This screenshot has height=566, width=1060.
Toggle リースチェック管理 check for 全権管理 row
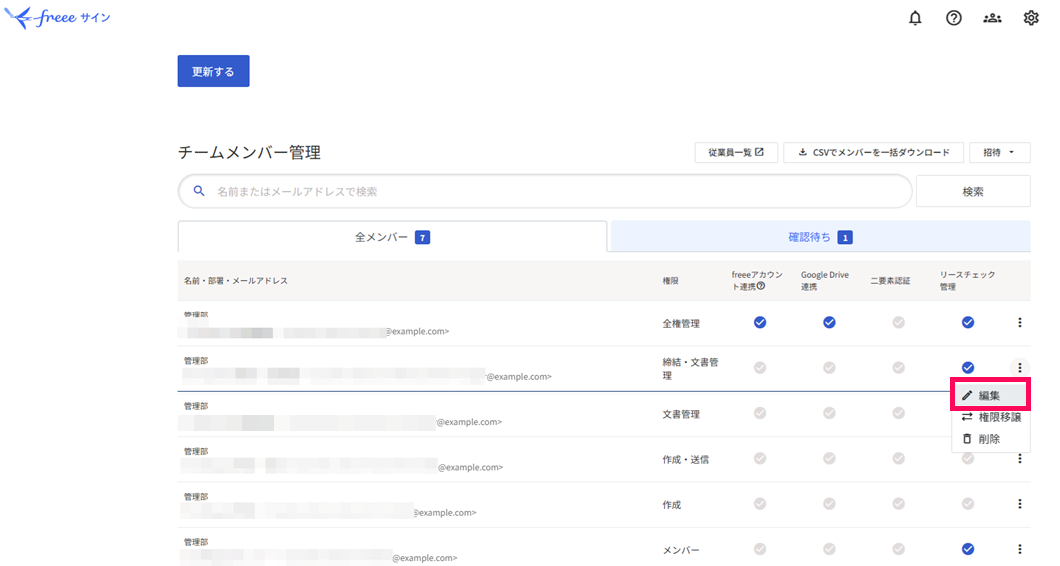968,323
